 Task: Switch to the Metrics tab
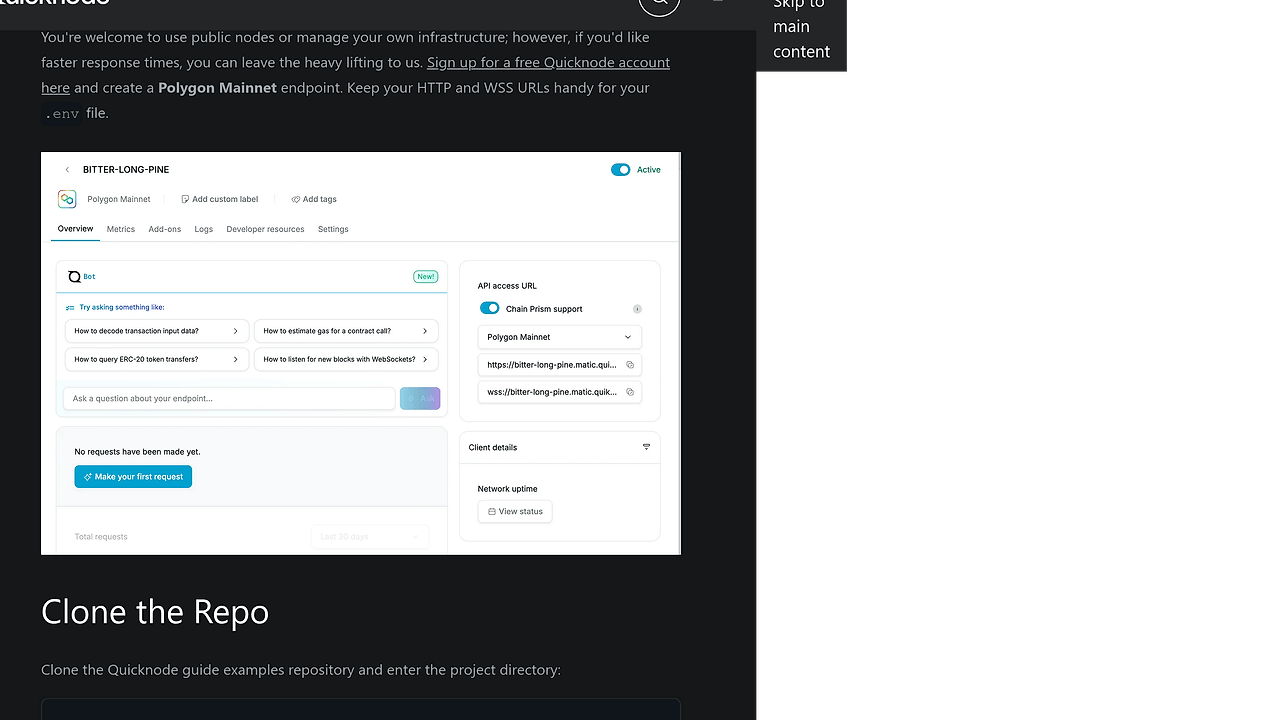[121, 229]
